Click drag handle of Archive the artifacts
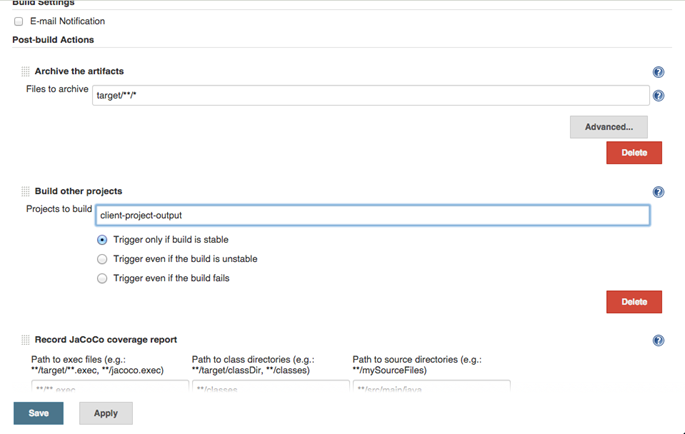The height and width of the screenshot is (434, 685). coord(26,72)
